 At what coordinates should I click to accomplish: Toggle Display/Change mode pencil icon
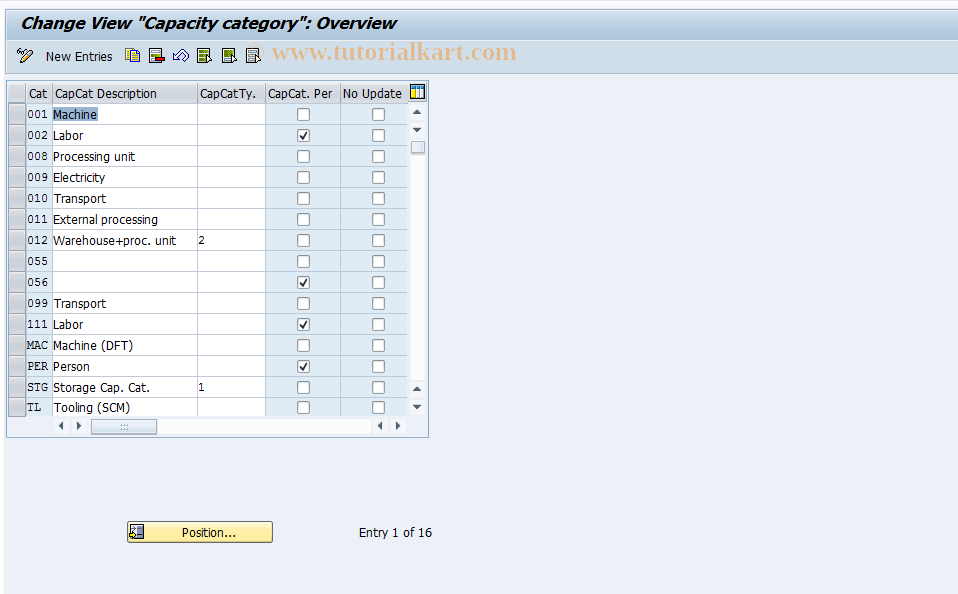click(25, 56)
